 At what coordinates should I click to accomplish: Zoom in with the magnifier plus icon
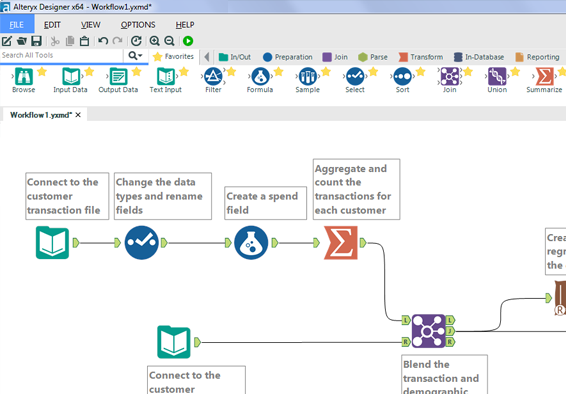[154, 41]
